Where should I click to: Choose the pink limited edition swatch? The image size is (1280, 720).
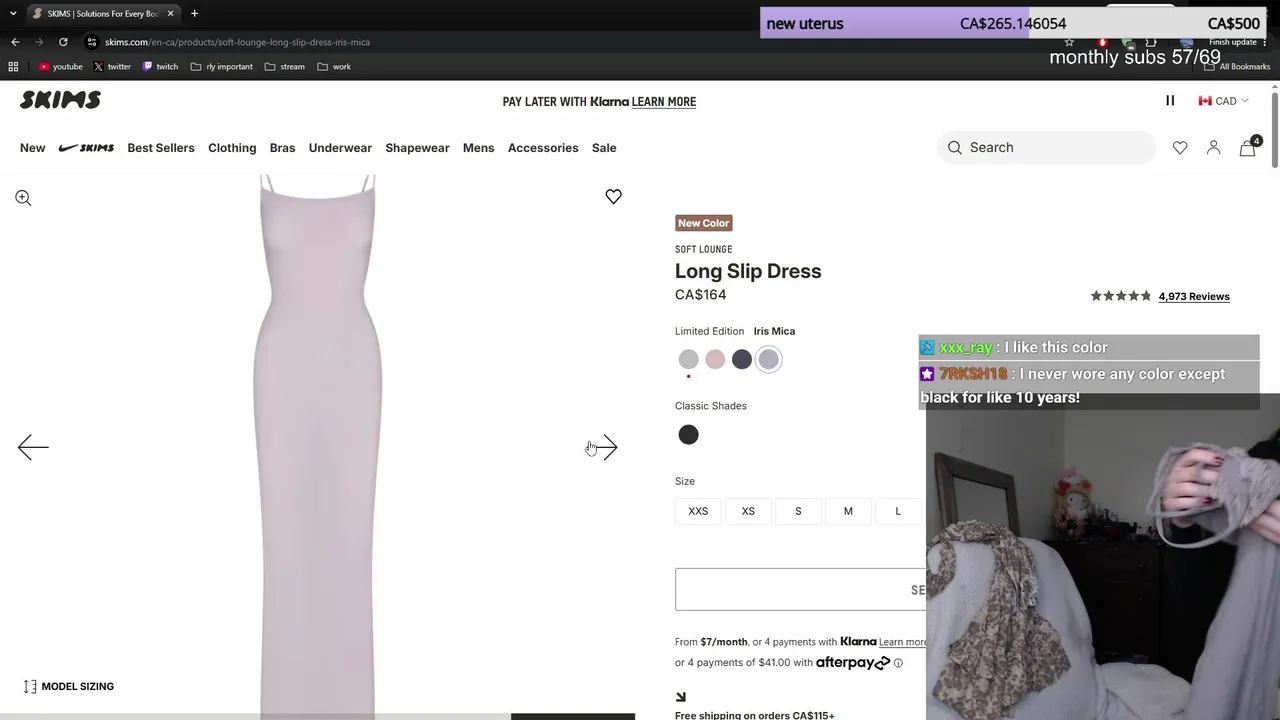(715, 360)
